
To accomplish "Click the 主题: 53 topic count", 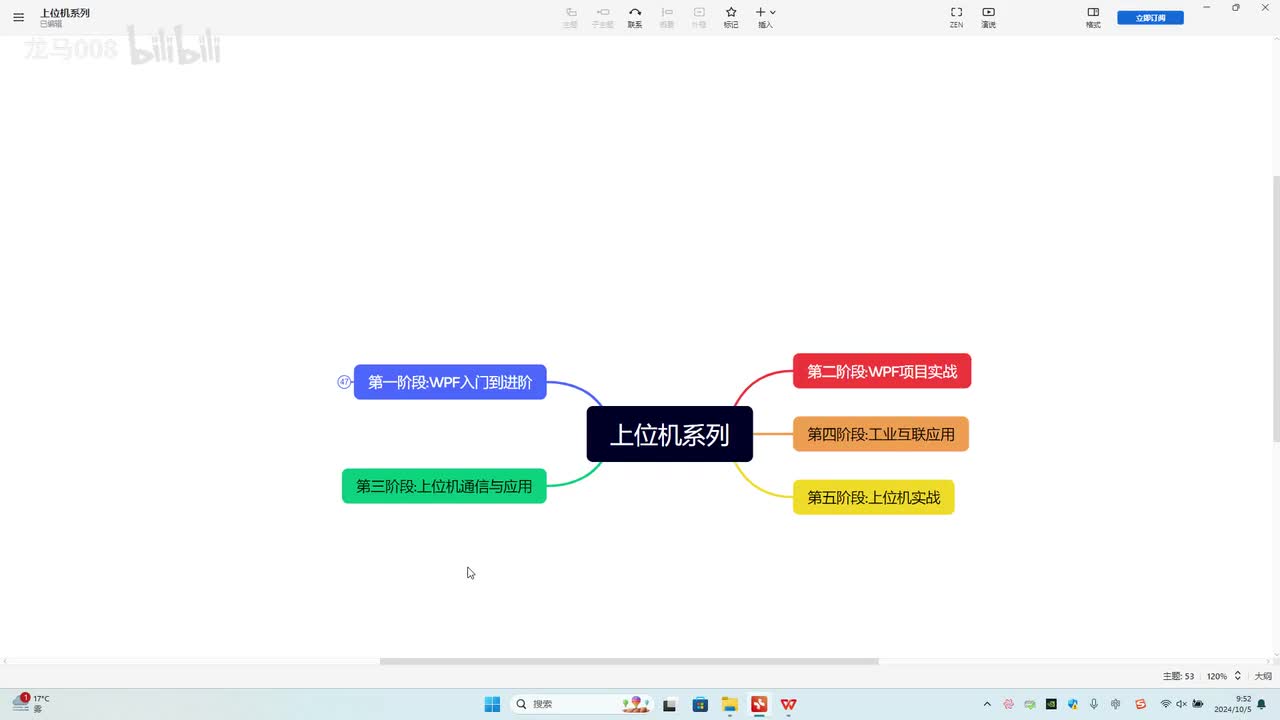I will click(x=1178, y=677).
